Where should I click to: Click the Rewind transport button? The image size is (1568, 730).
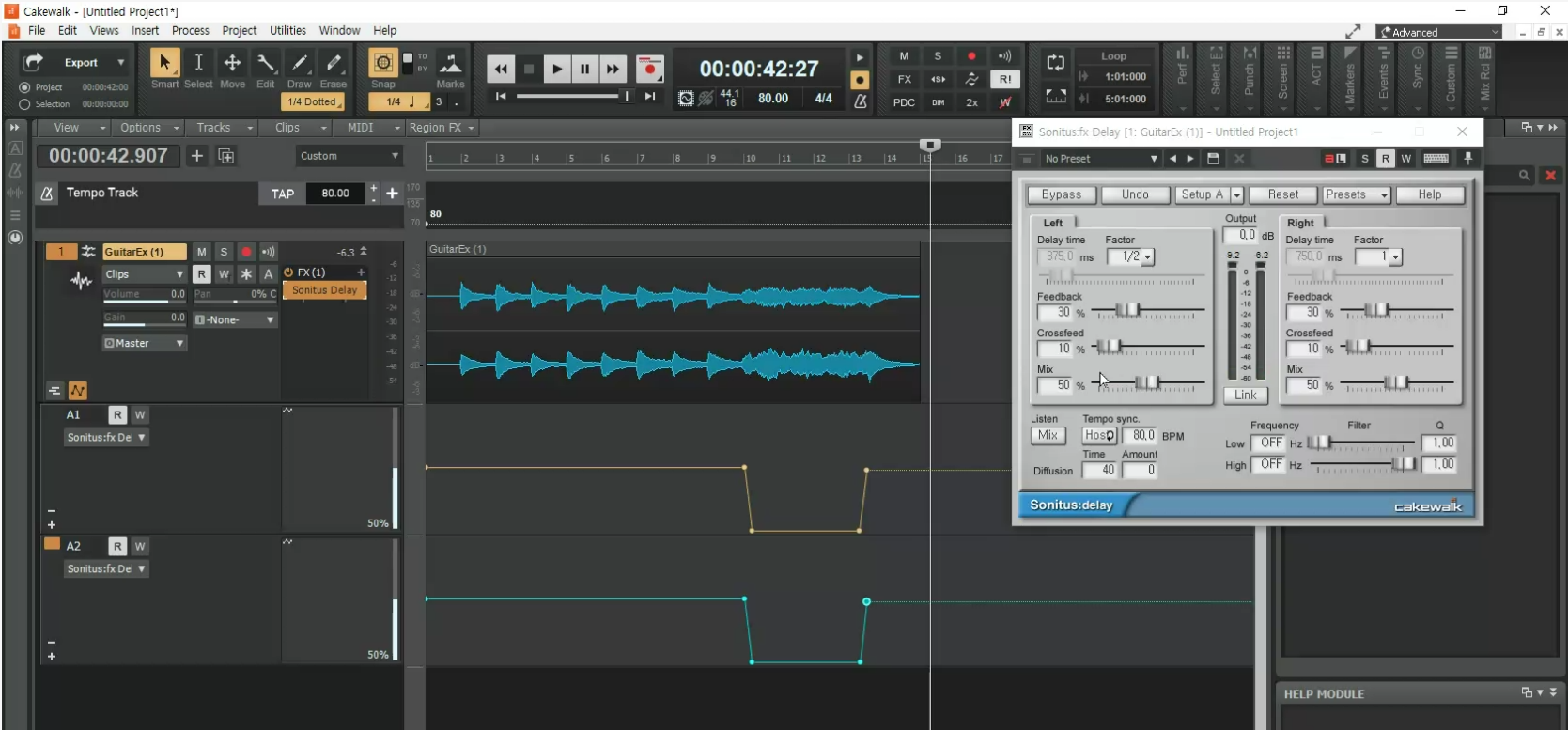click(x=501, y=69)
